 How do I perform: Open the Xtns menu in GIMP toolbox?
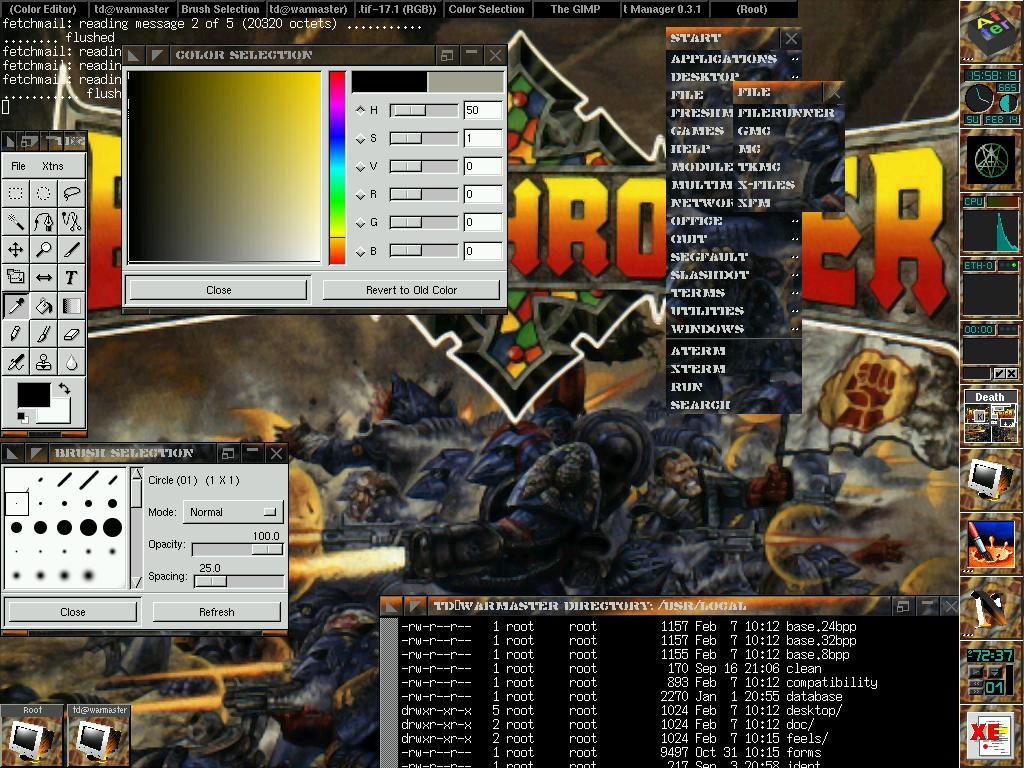pyautogui.click(x=52, y=166)
